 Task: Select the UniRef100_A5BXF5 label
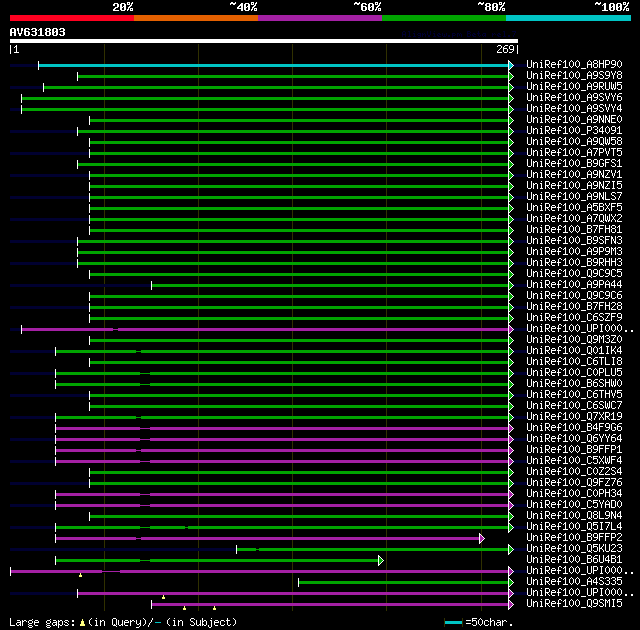tap(574, 208)
